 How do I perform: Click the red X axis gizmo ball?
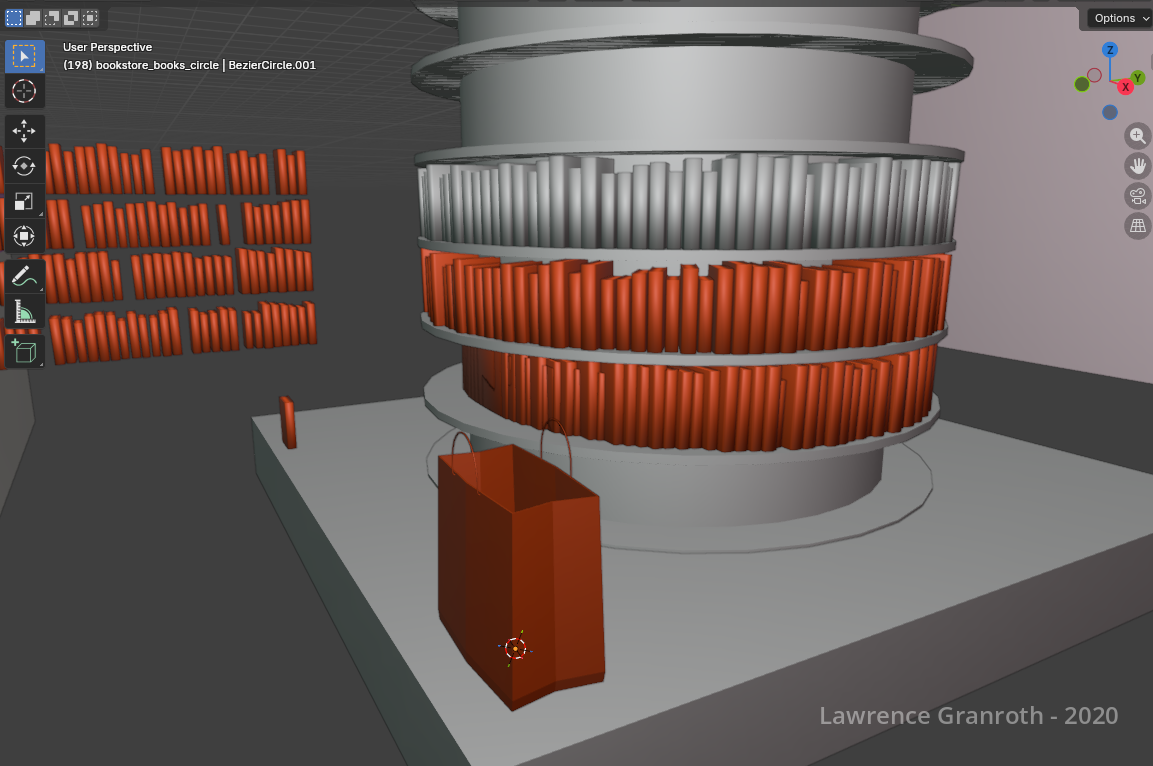tap(1125, 87)
